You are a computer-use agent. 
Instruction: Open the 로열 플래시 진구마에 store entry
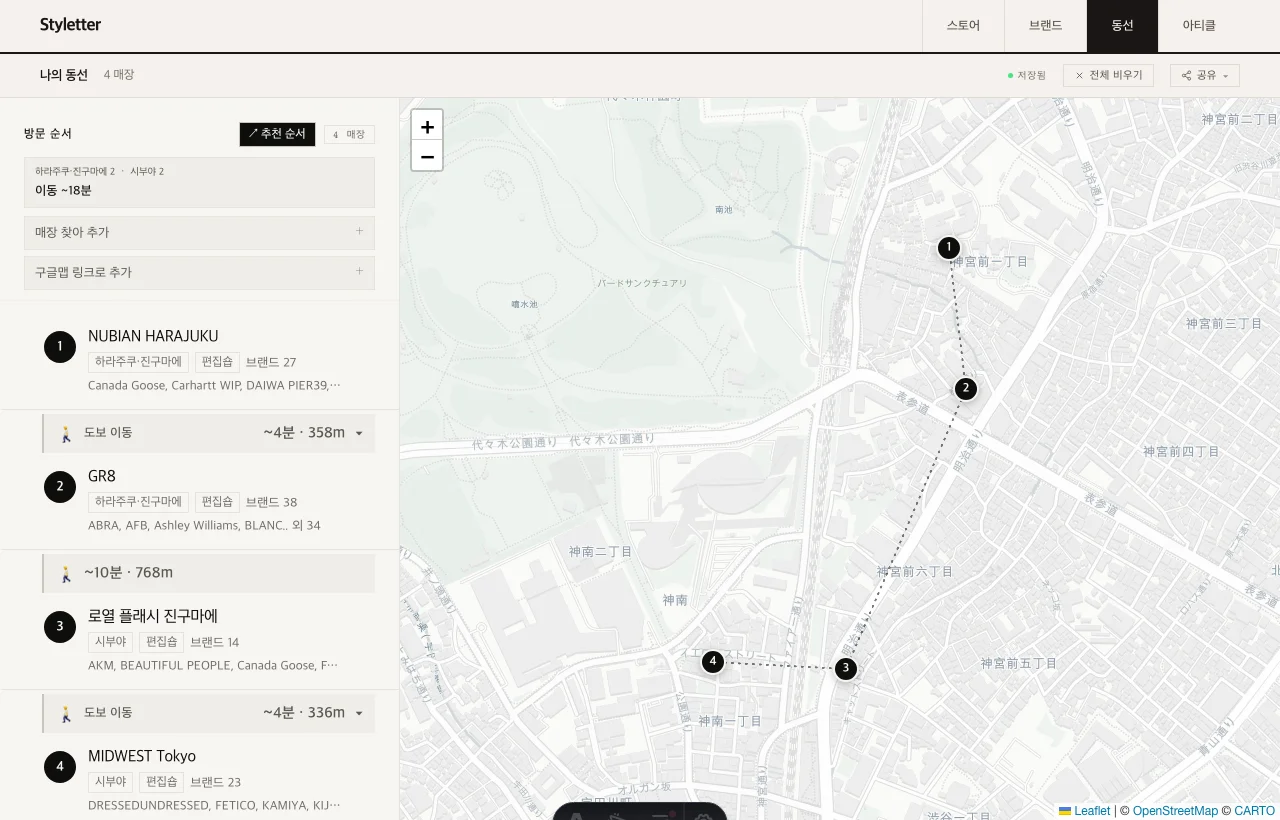tap(153, 616)
